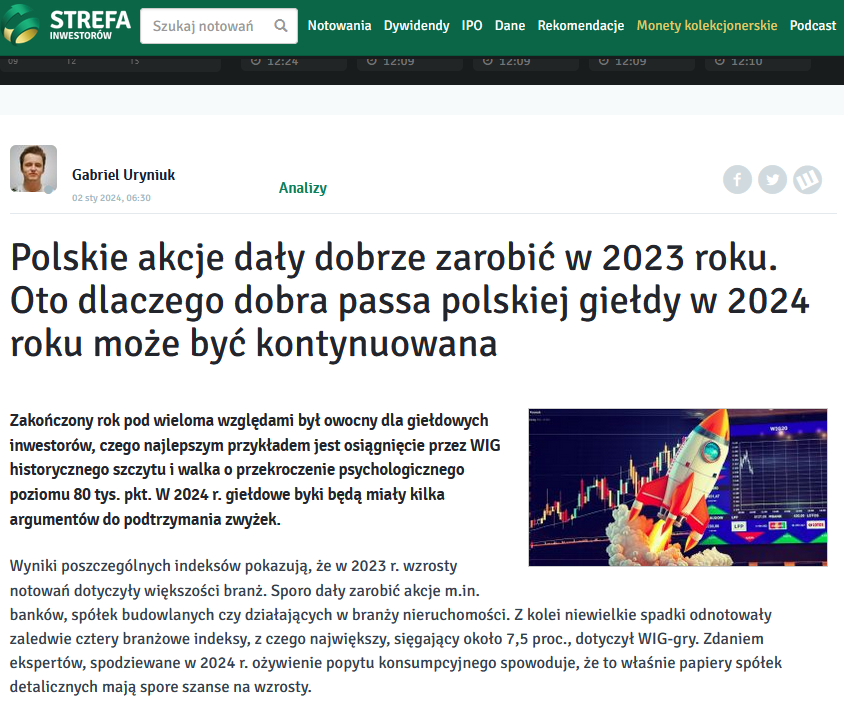Click the article headline about Polskie akcje

click(410, 300)
